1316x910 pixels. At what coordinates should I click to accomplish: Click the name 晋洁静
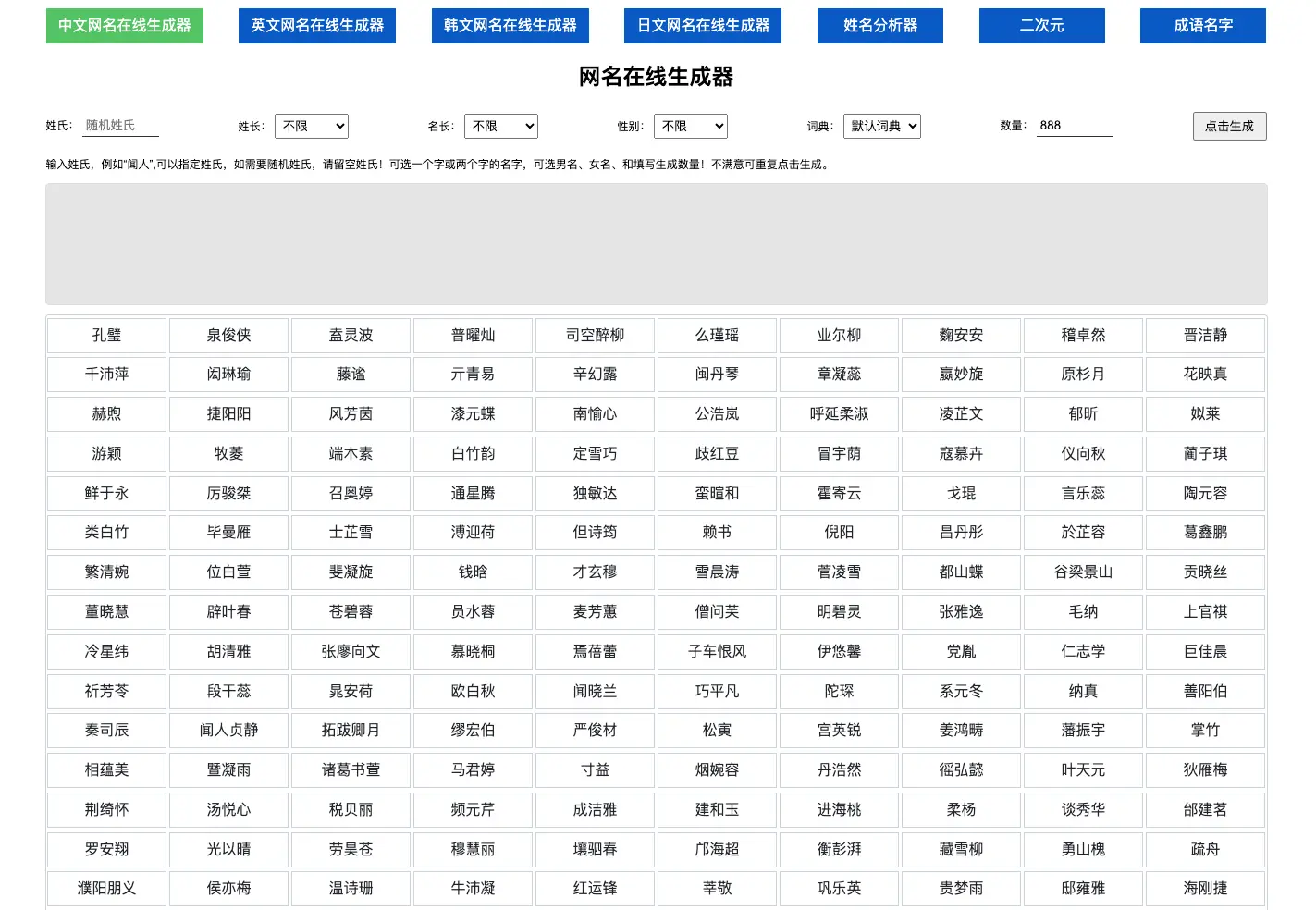click(x=1206, y=335)
